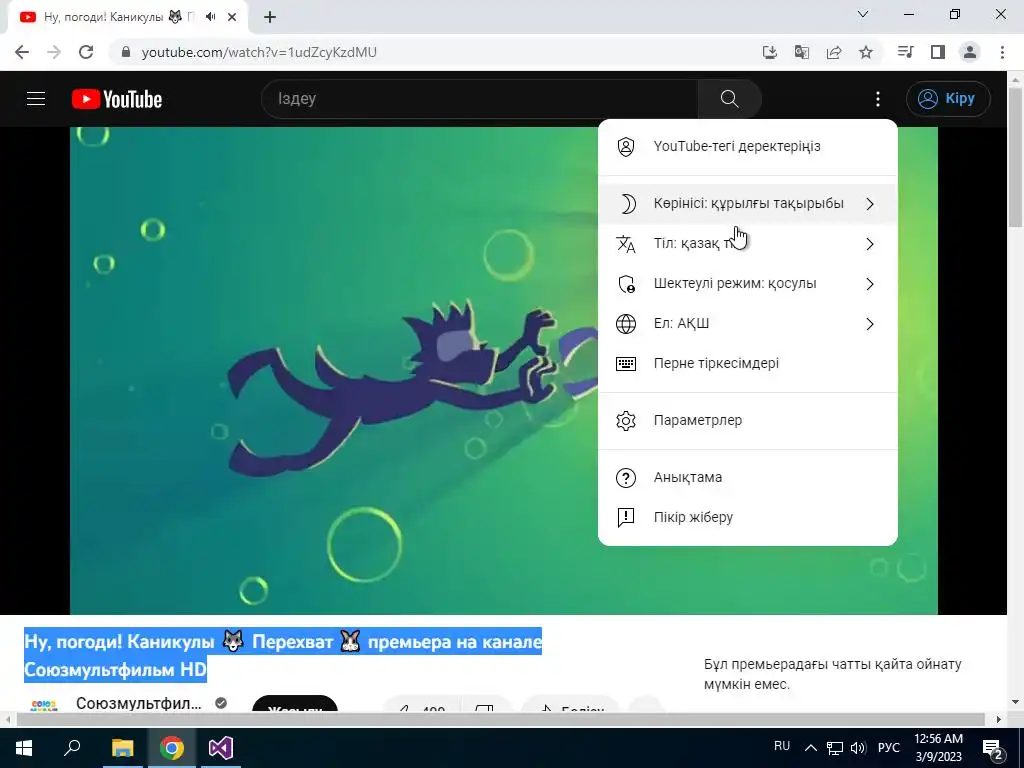Expand the Ел: АҚШ location chevron
The image size is (1024, 768).
(870, 324)
